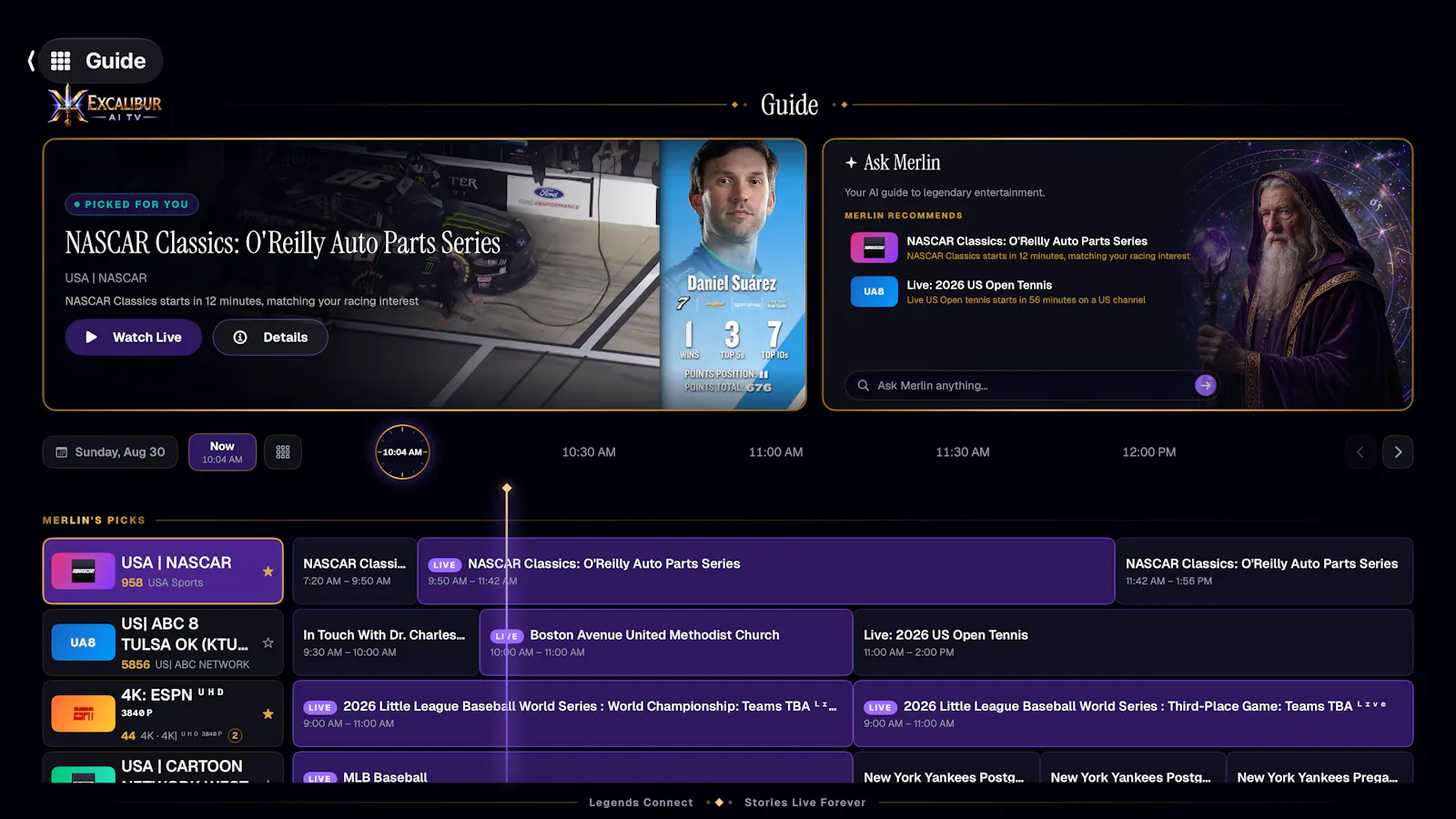Click the Merlin wizard portrait
Image resolution: width=1456 pixels, height=819 pixels.
pos(1301,278)
